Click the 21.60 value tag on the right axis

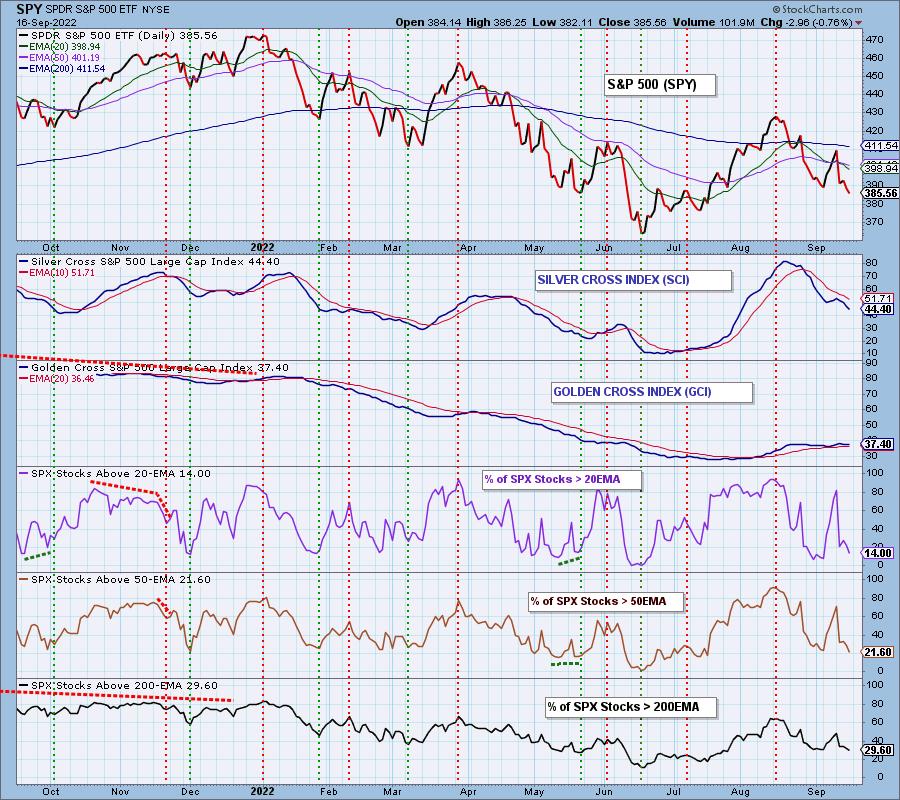click(x=878, y=652)
